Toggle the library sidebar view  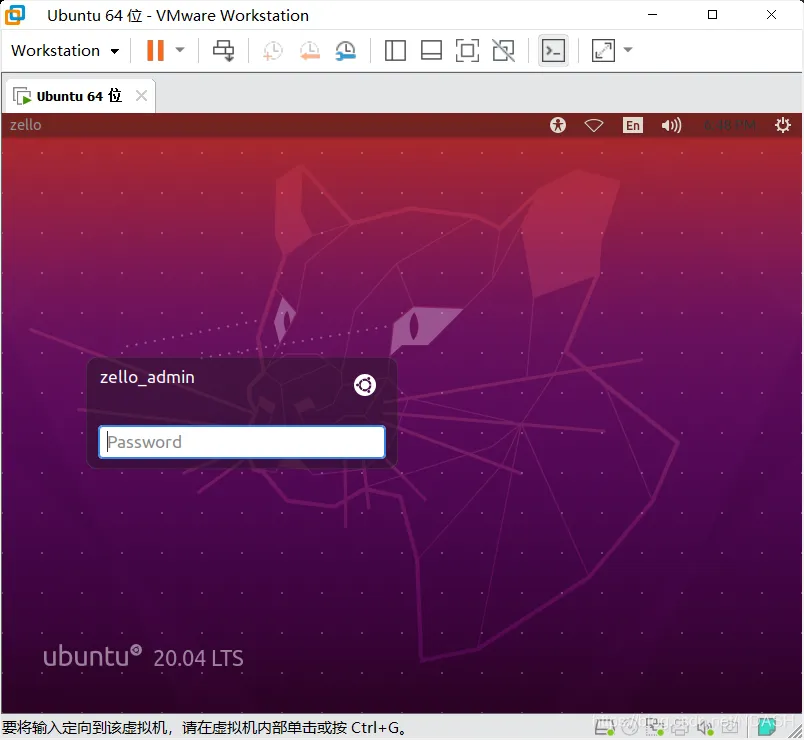(x=395, y=50)
